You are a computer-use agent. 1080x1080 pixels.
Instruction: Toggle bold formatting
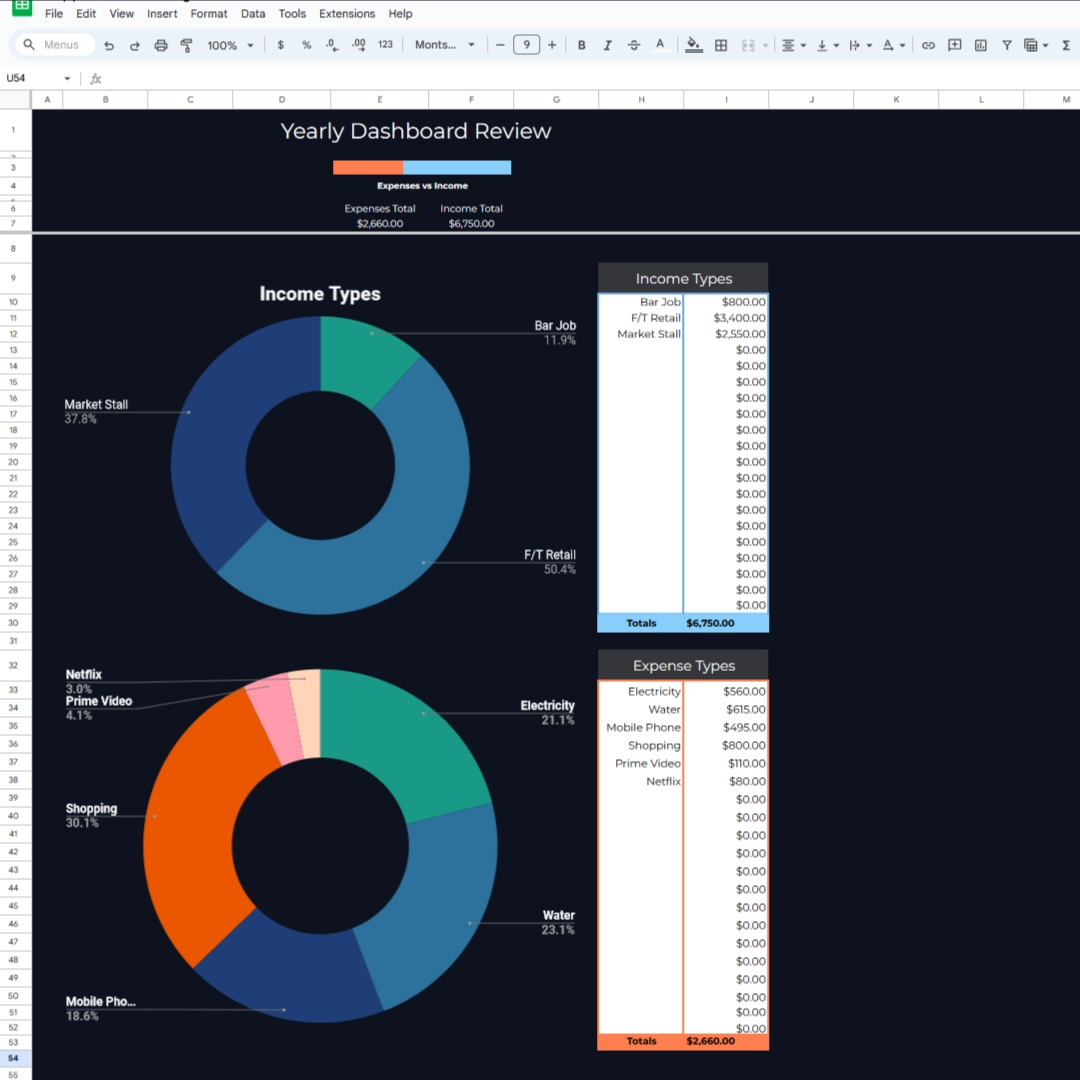581,45
